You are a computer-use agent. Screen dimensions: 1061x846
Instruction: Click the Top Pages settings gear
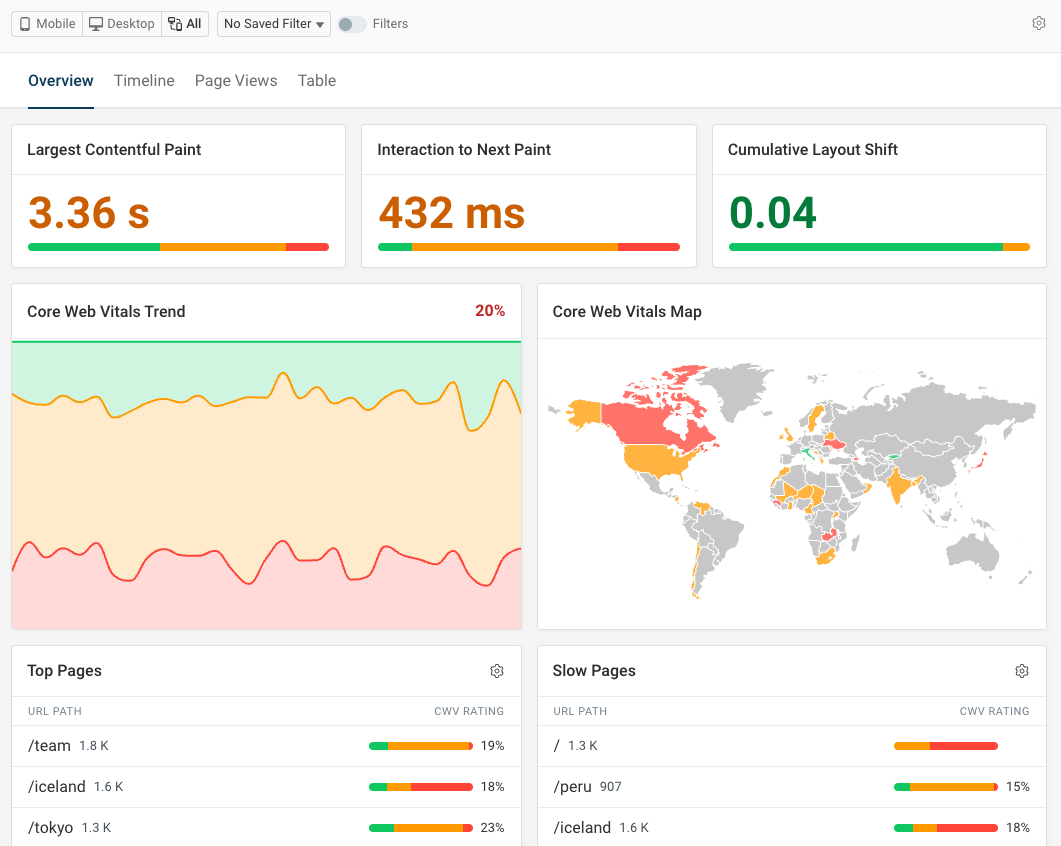pos(497,671)
